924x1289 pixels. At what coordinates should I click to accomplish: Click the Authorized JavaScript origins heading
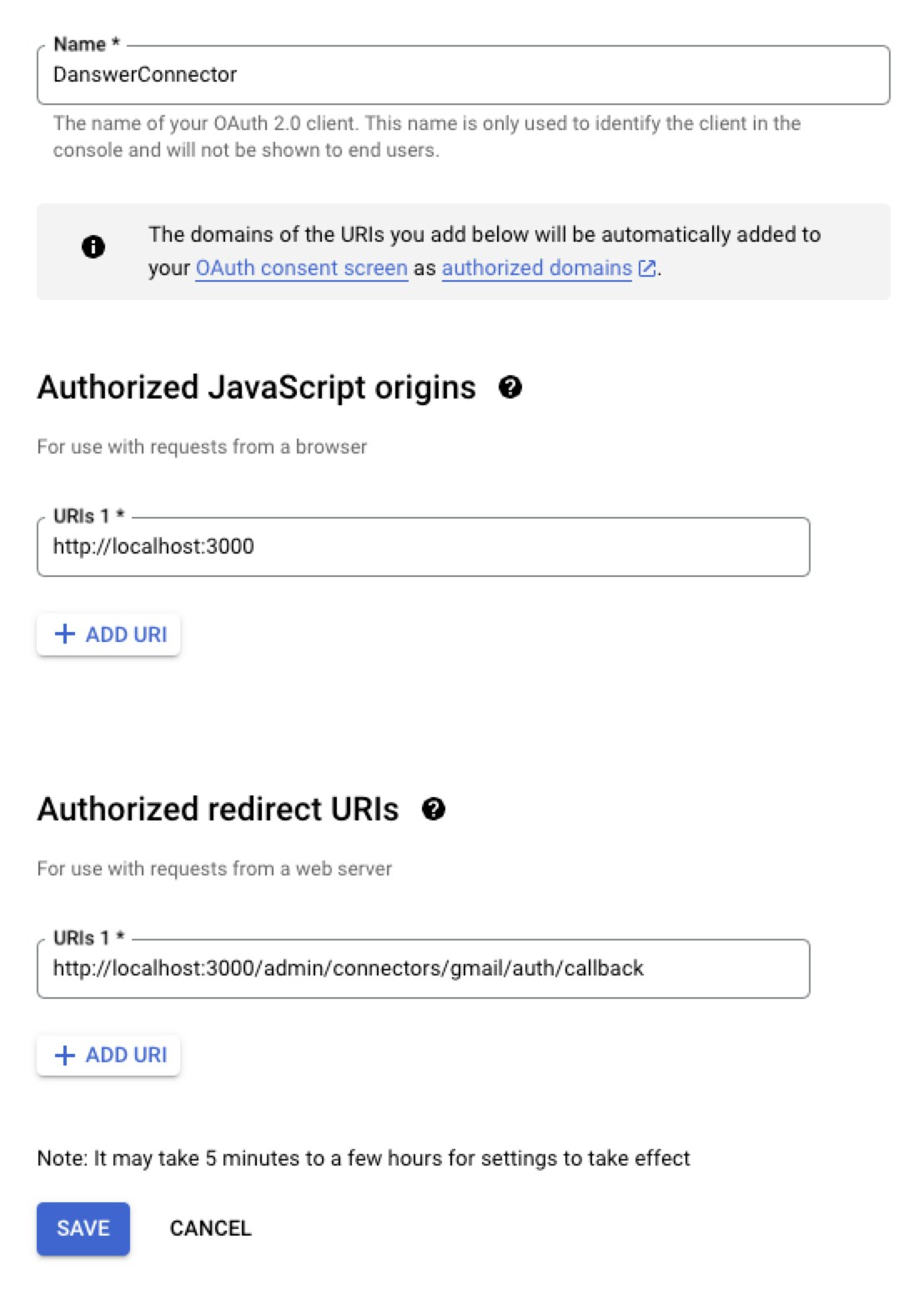click(x=255, y=387)
